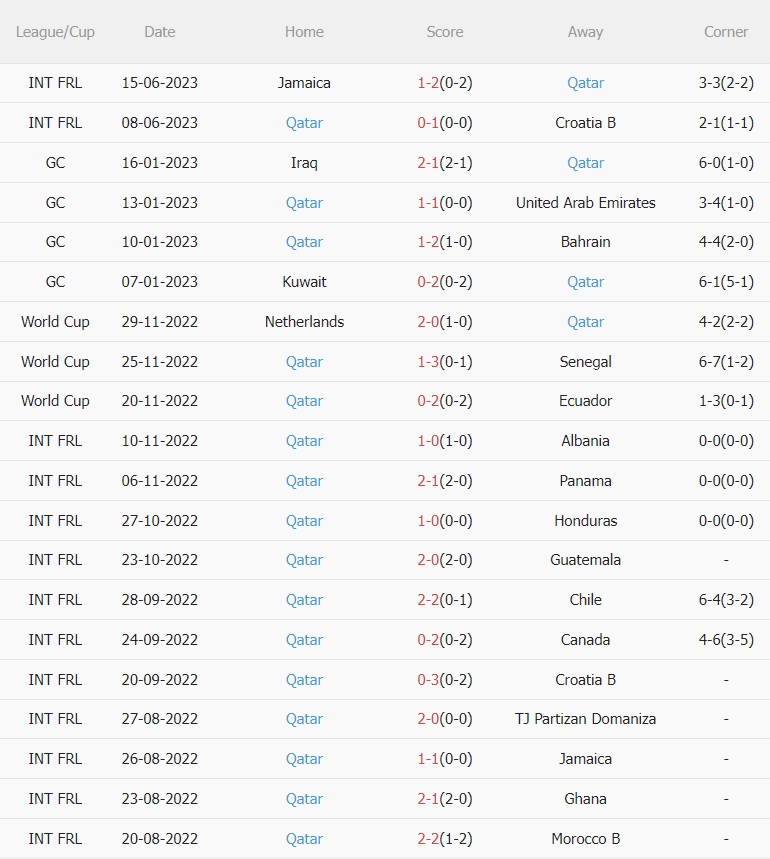Click the Qatar link in the Bahrain match row
This screenshot has width=770, height=859.
tap(304, 242)
